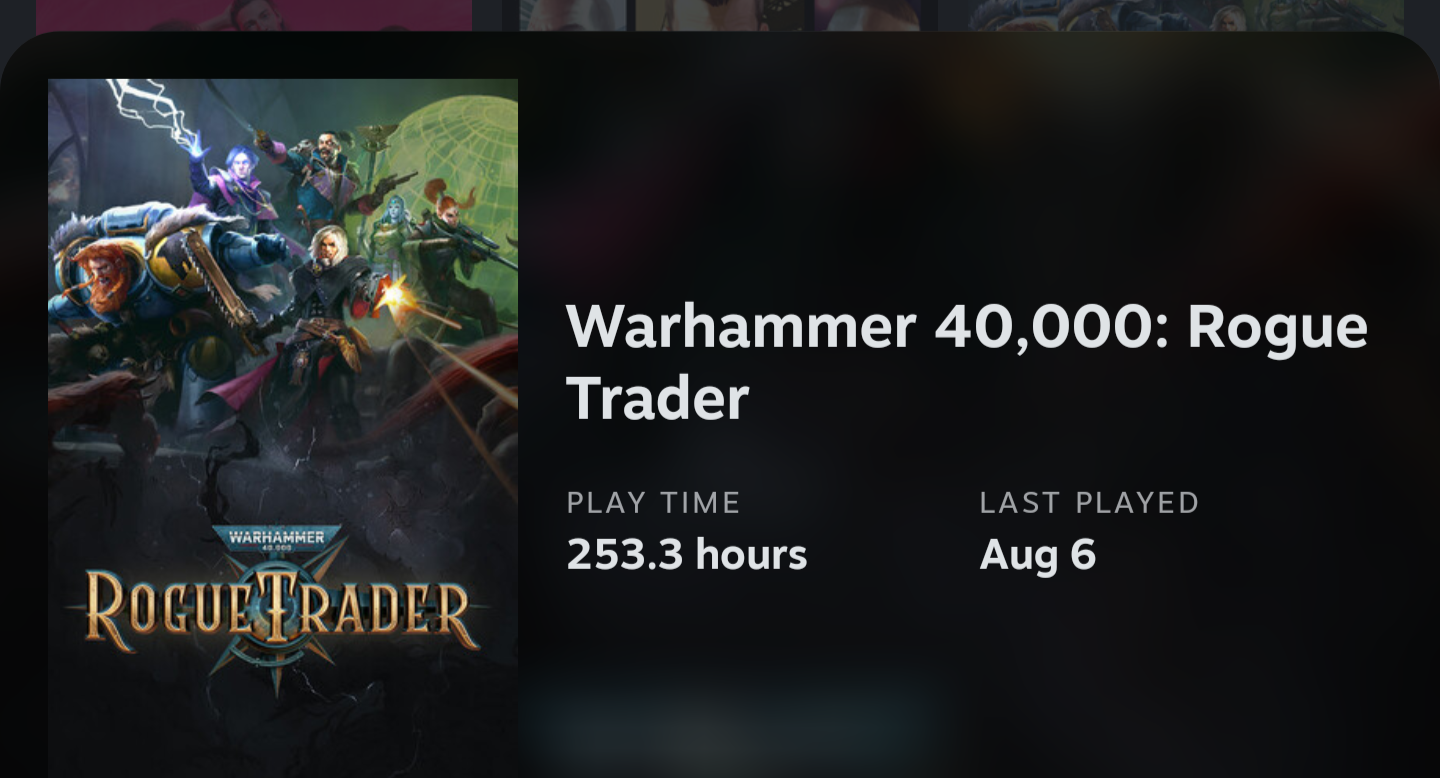Click the lightning bolt on the cover art
This screenshot has width=1440, height=778.
coord(155,110)
